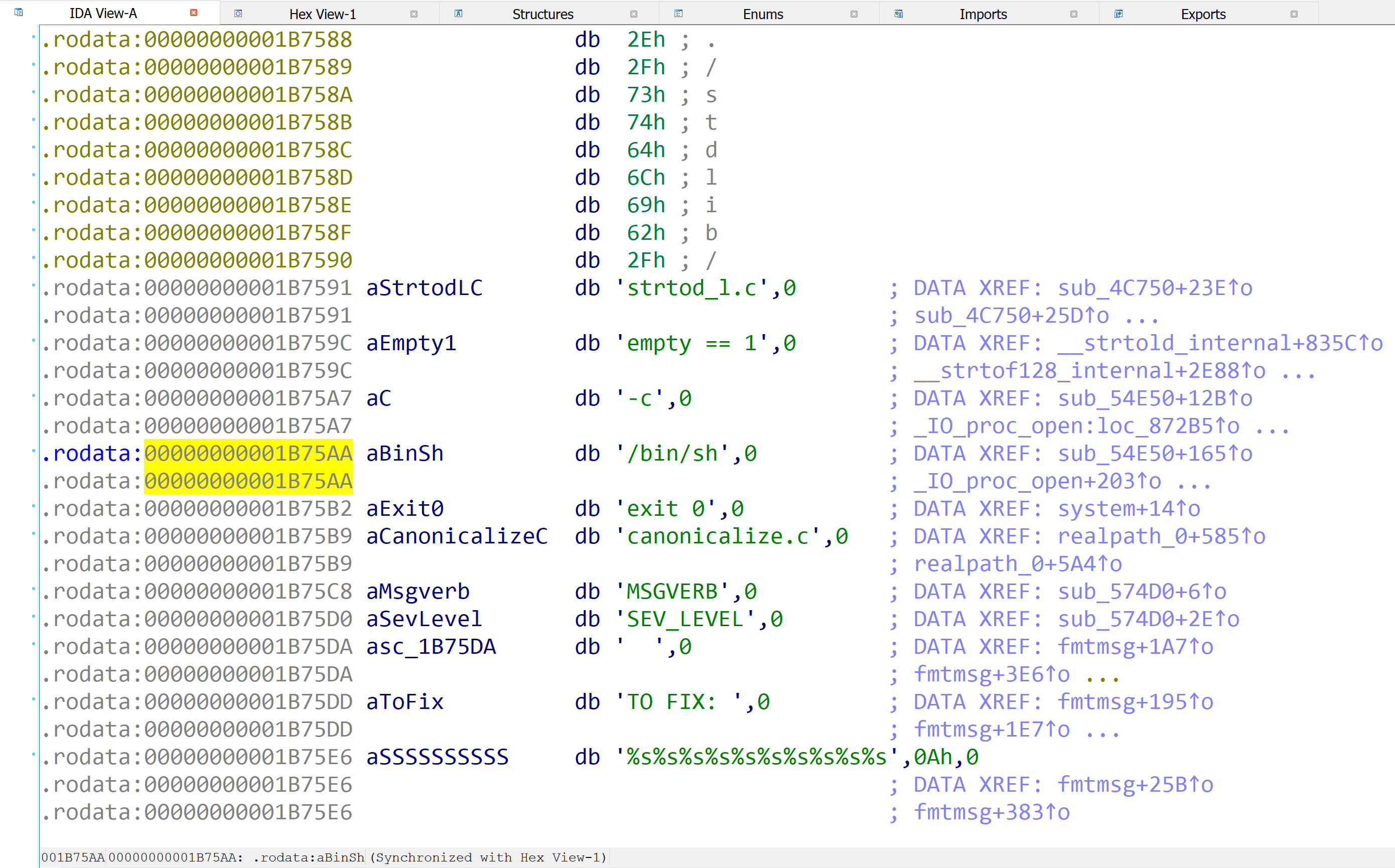The width and height of the screenshot is (1395, 868).
Task: Click the small icon at top-left corner
Action: tap(18, 12)
